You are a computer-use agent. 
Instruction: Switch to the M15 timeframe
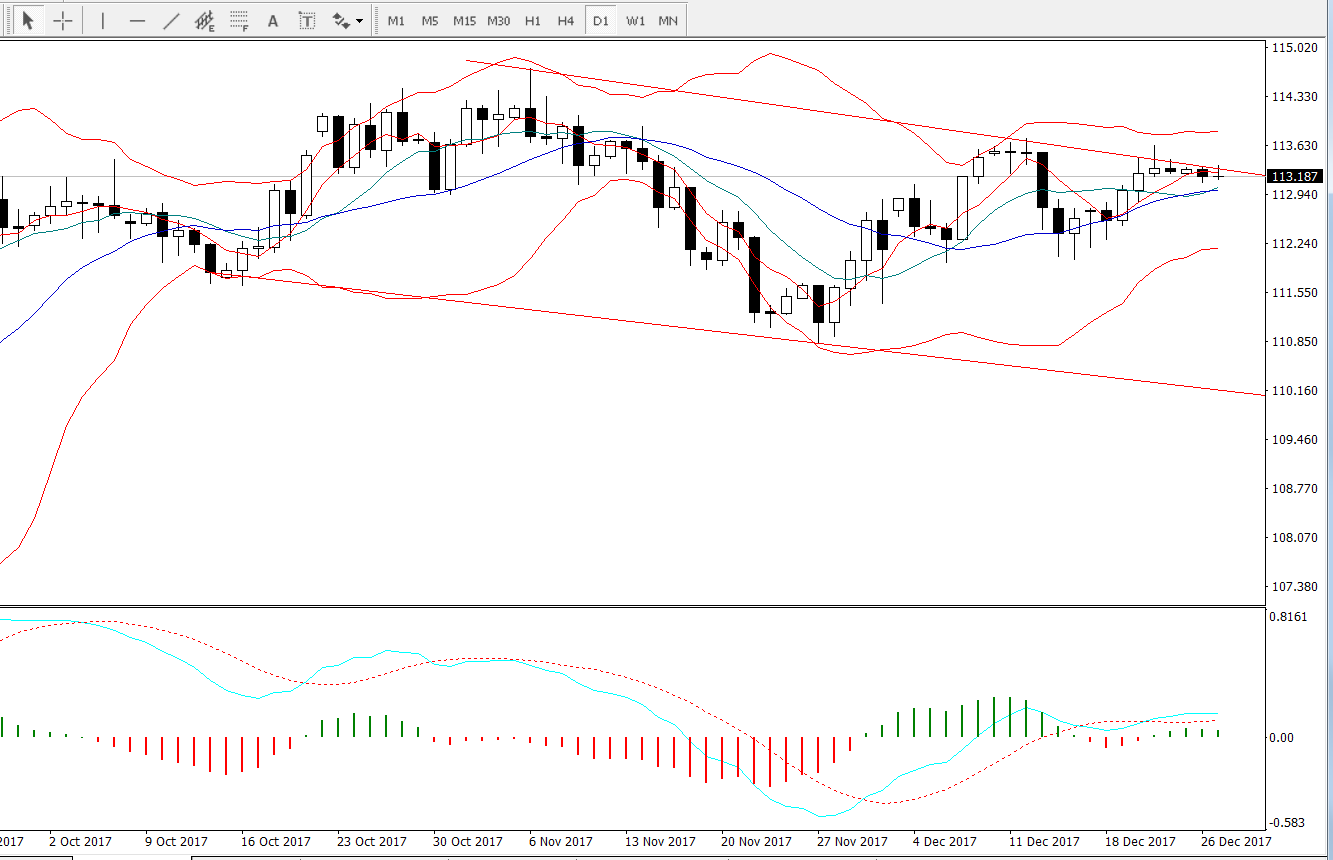(x=464, y=20)
